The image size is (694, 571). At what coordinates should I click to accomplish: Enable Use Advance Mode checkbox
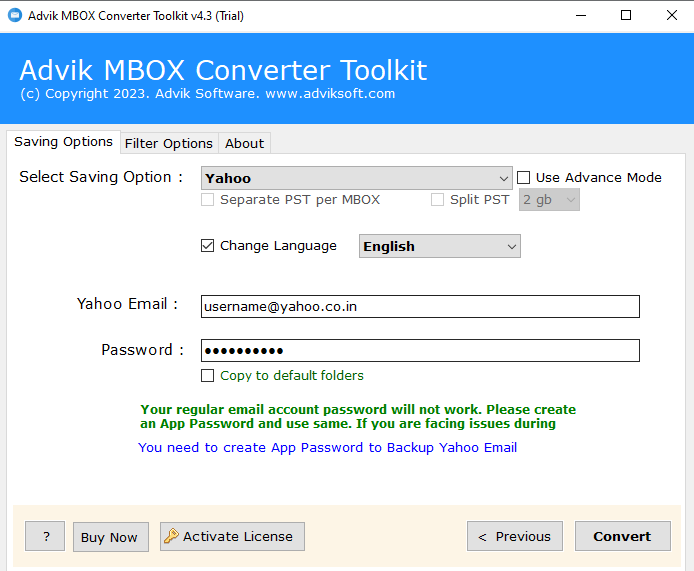(x=524, y=177)
